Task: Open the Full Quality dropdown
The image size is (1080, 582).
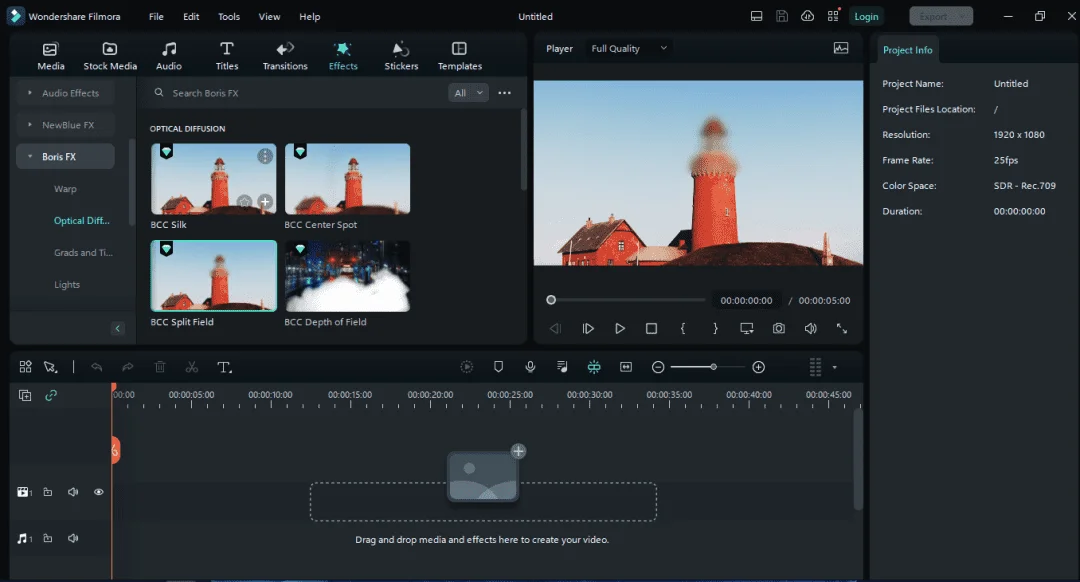Action: pyautogui.click(x=629, y=48)
